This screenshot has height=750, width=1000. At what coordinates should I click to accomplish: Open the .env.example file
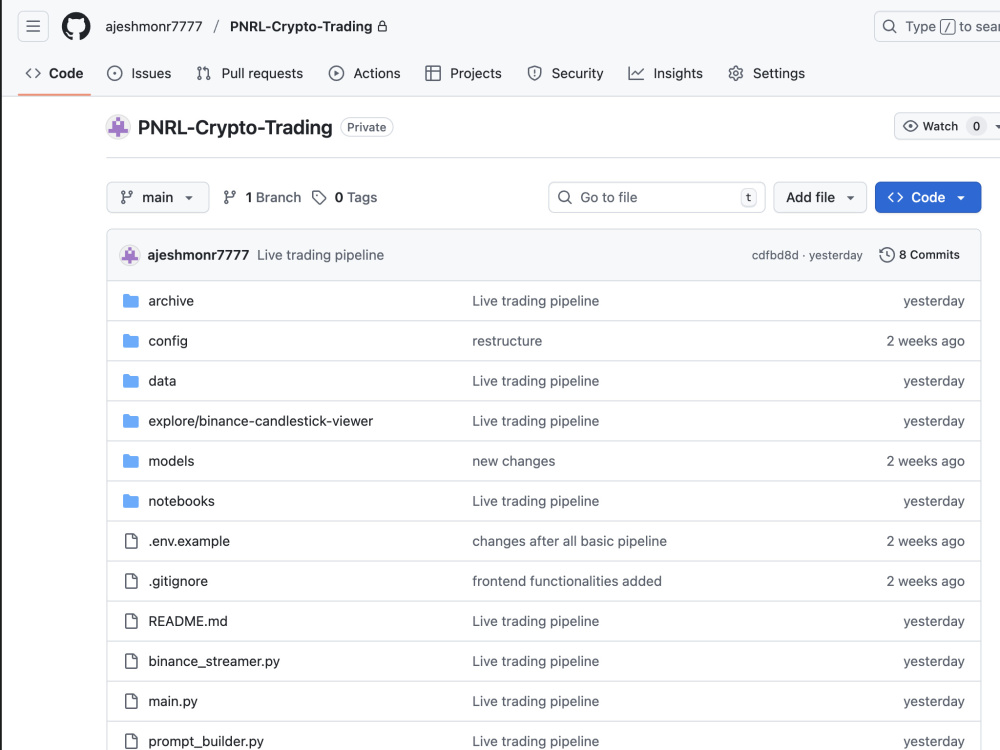pyautogui.click(x=189, y=541)
